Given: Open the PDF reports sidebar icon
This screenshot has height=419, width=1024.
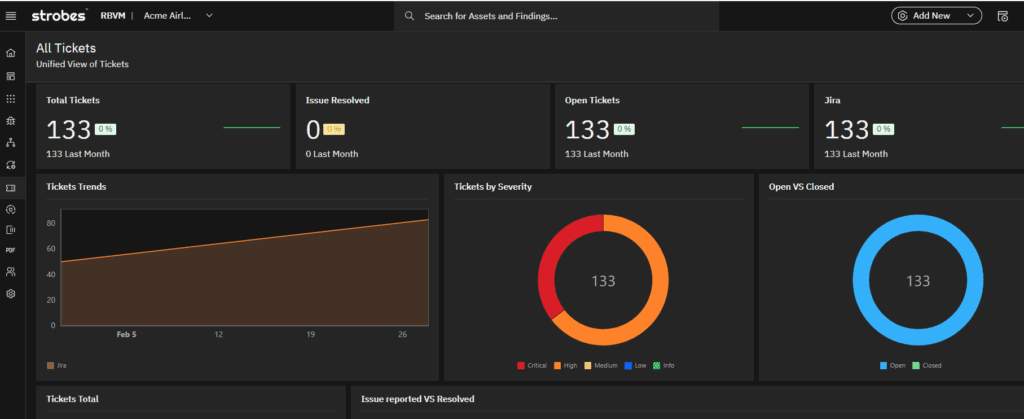Looking at the screenshot, I should [x=11, y=250].
